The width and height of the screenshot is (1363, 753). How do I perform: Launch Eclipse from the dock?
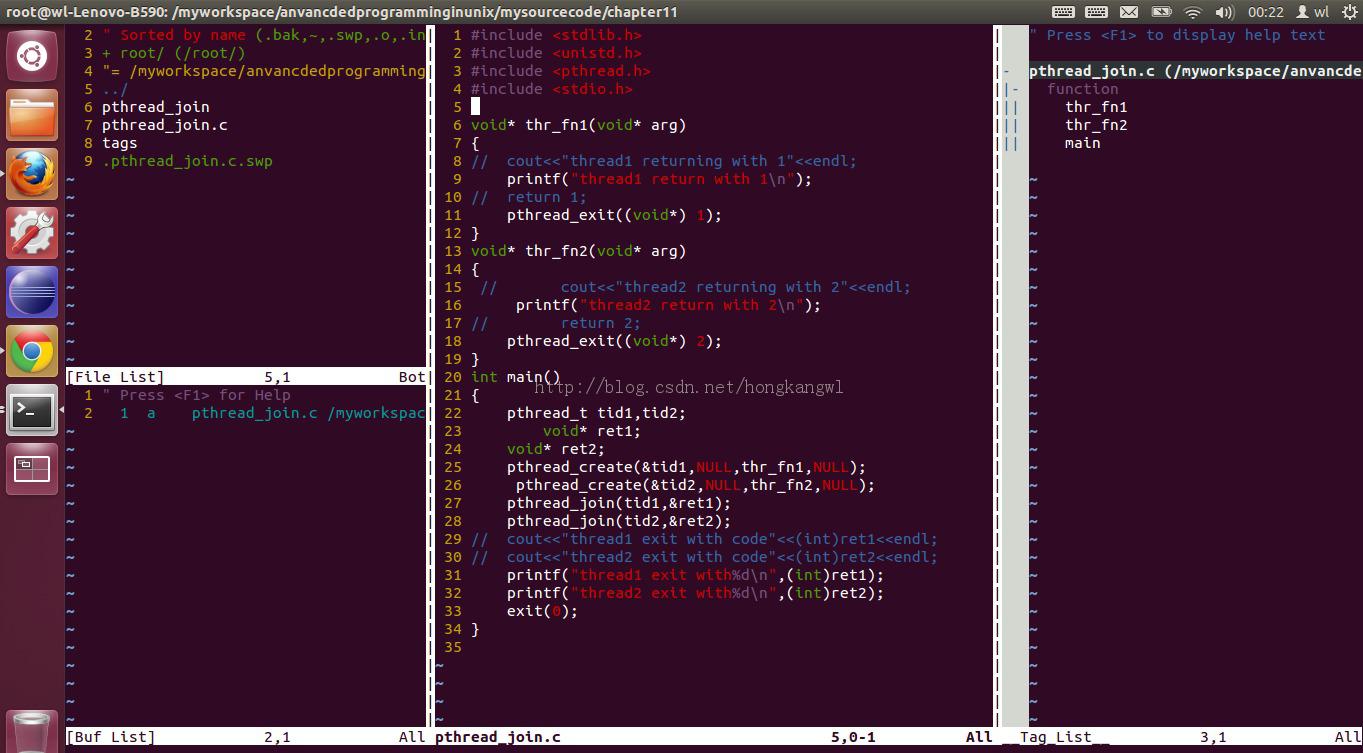click(32, 292)
